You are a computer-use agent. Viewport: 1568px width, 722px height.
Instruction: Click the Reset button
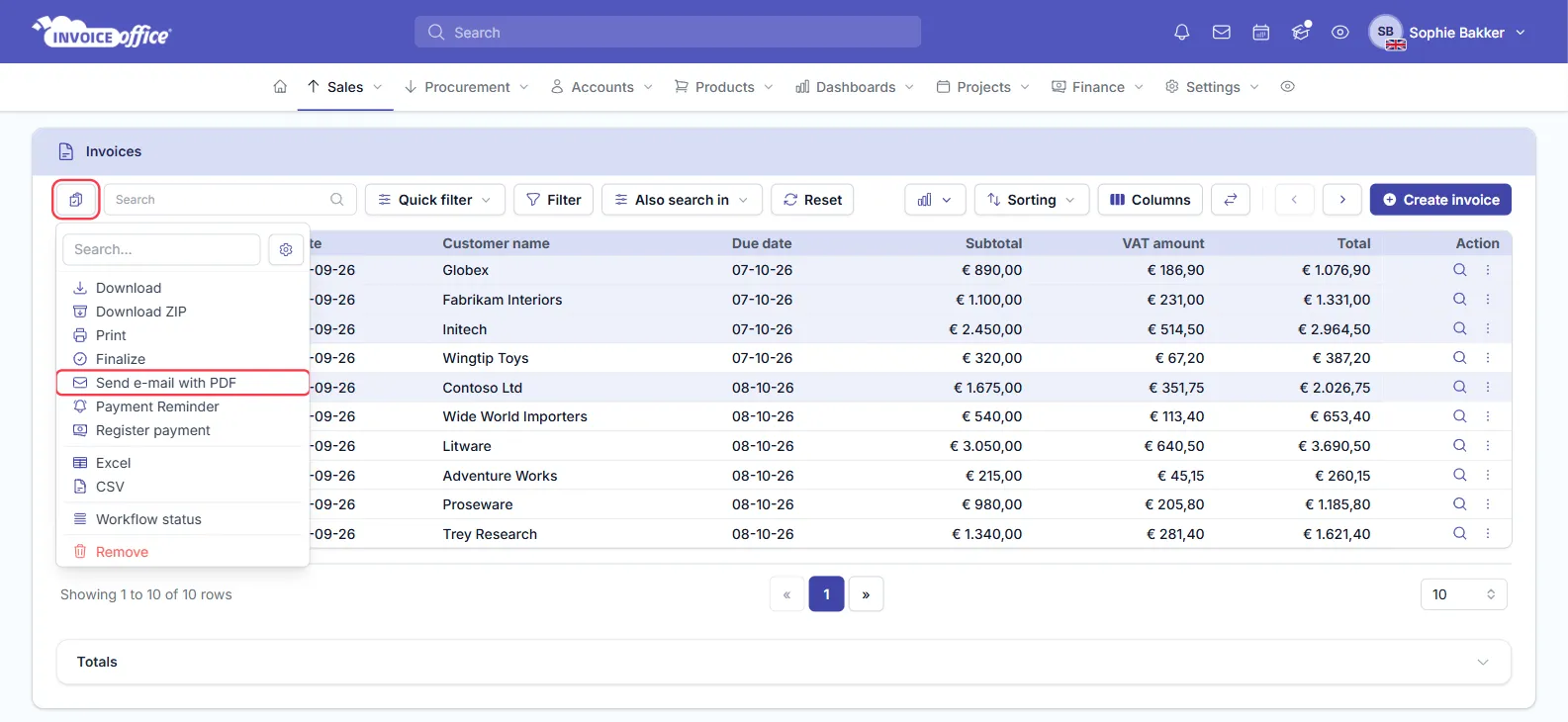pos(812,200)
